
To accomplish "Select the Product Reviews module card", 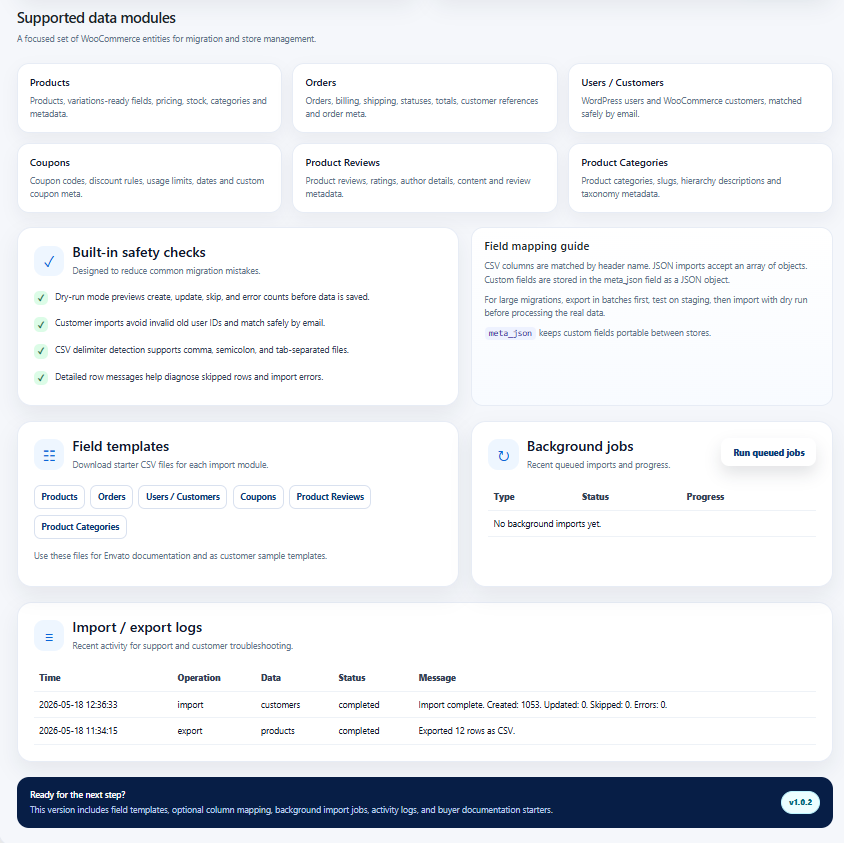I will click(x=425, y=178).
